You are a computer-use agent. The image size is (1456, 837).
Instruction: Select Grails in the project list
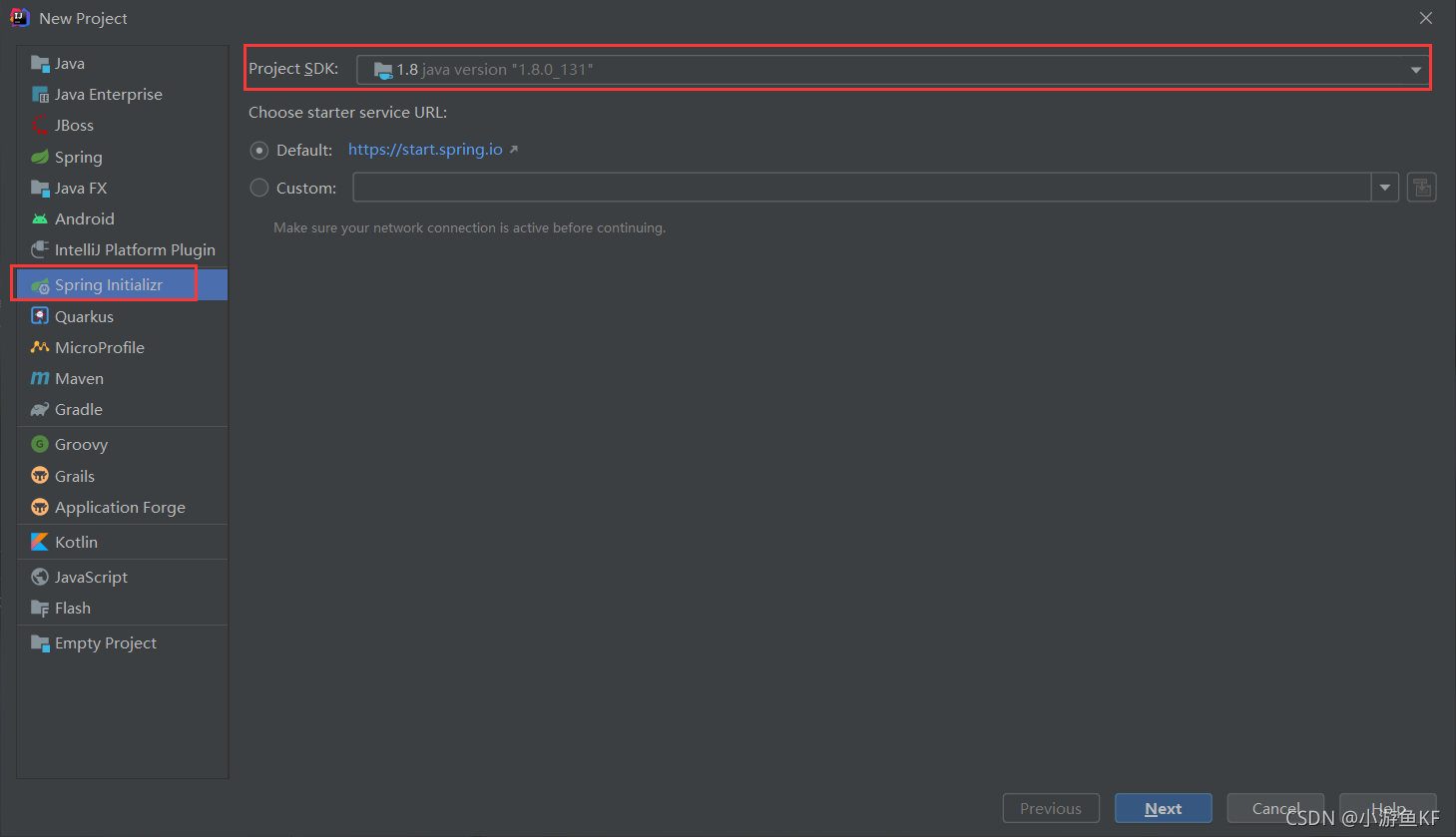point(123,476)
